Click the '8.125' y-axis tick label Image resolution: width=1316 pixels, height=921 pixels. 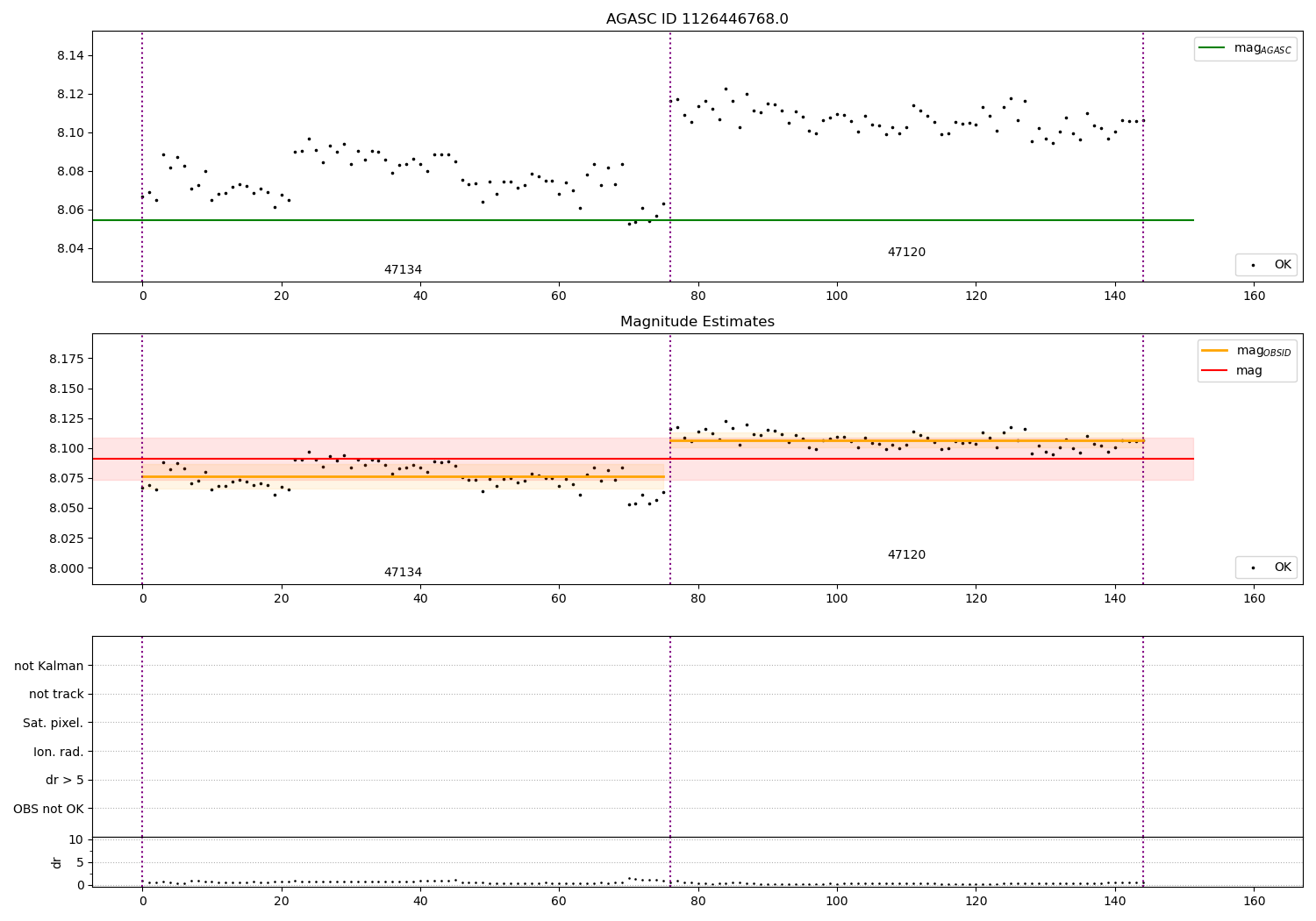coord(68,418)
